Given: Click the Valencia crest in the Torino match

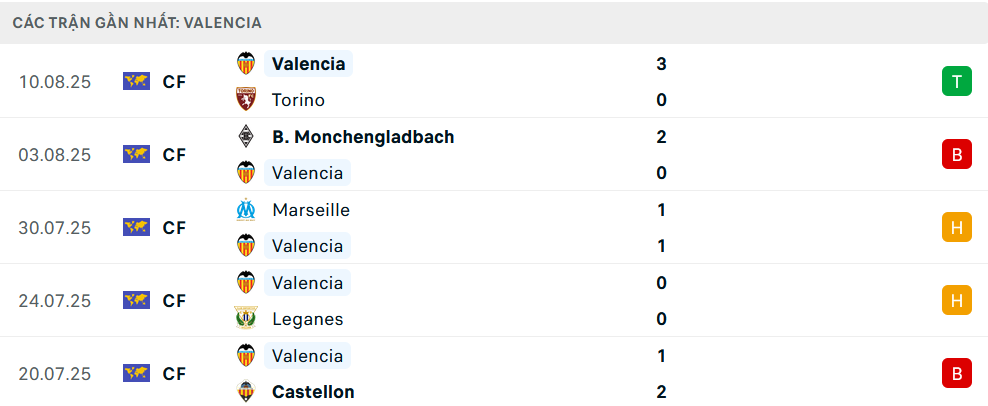Looking at the screenshot, I should pos(245,64).
